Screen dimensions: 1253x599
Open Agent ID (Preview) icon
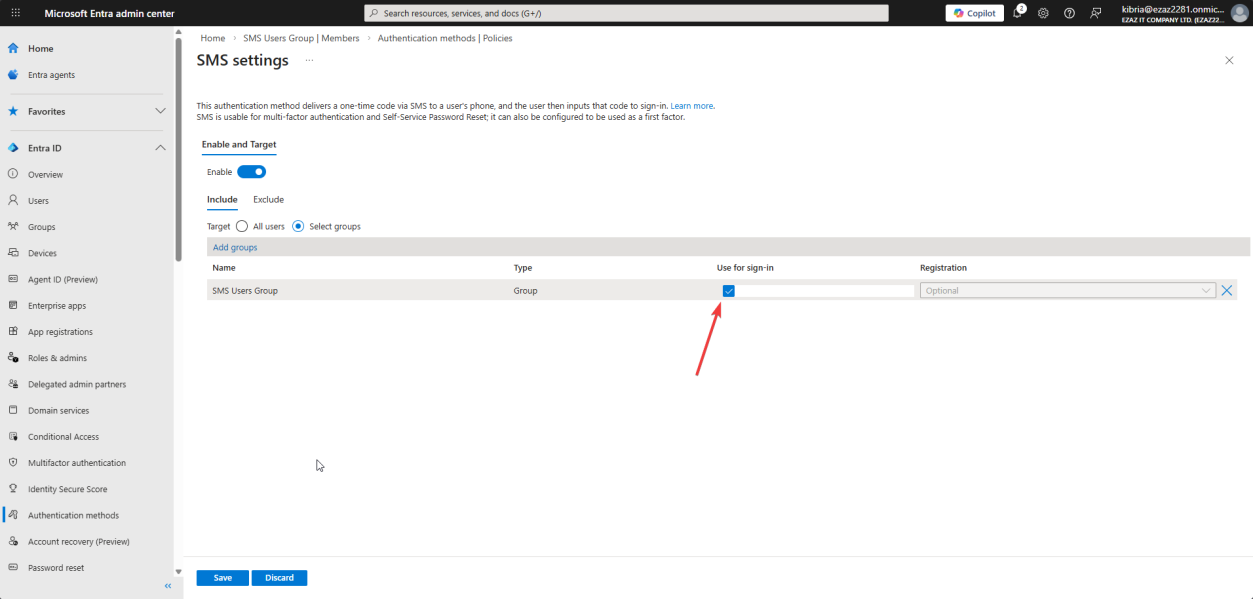click(x=13, y=279)
